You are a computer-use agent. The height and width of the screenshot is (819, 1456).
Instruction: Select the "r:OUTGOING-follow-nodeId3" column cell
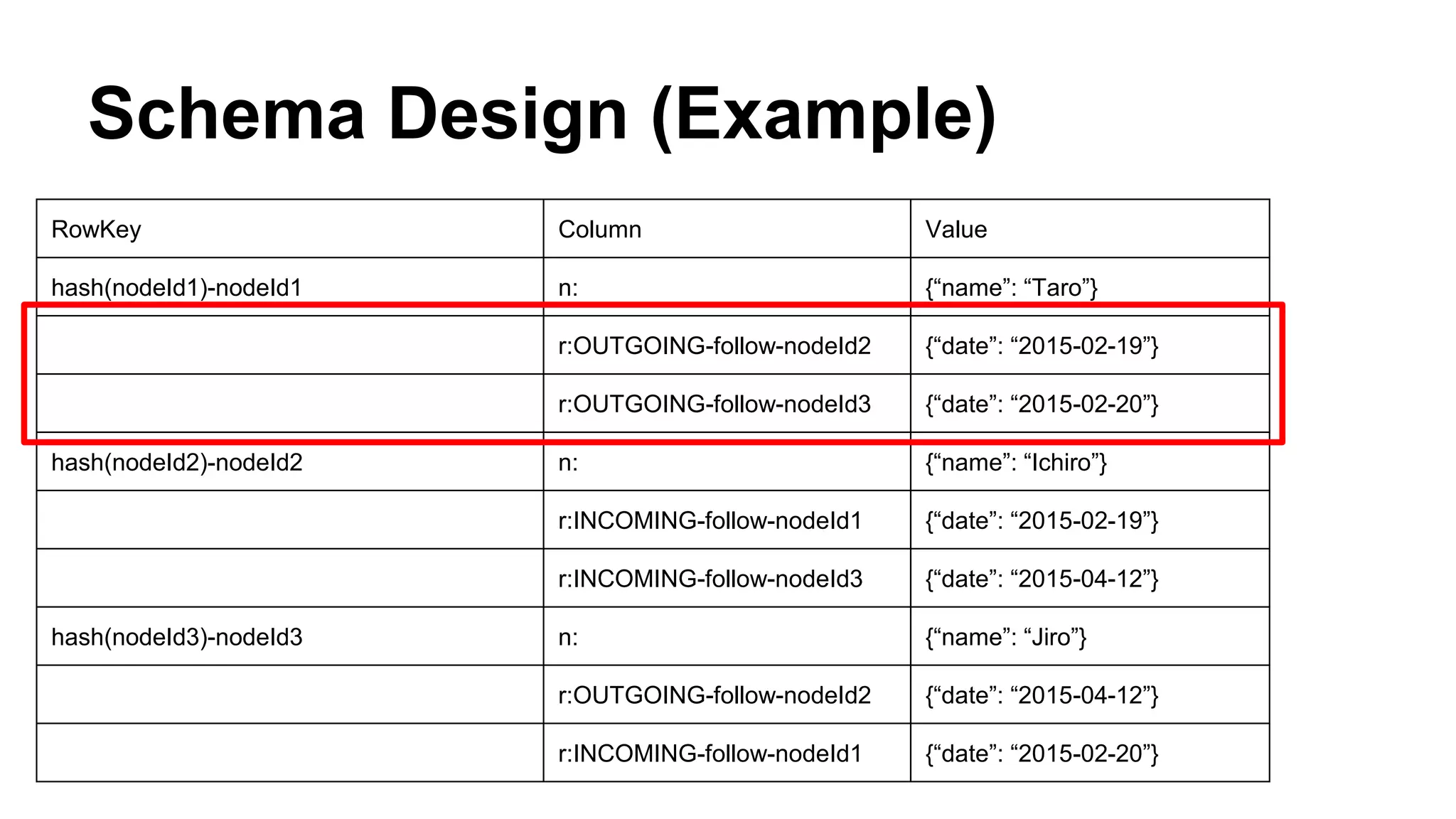click(x=727, y=404)
